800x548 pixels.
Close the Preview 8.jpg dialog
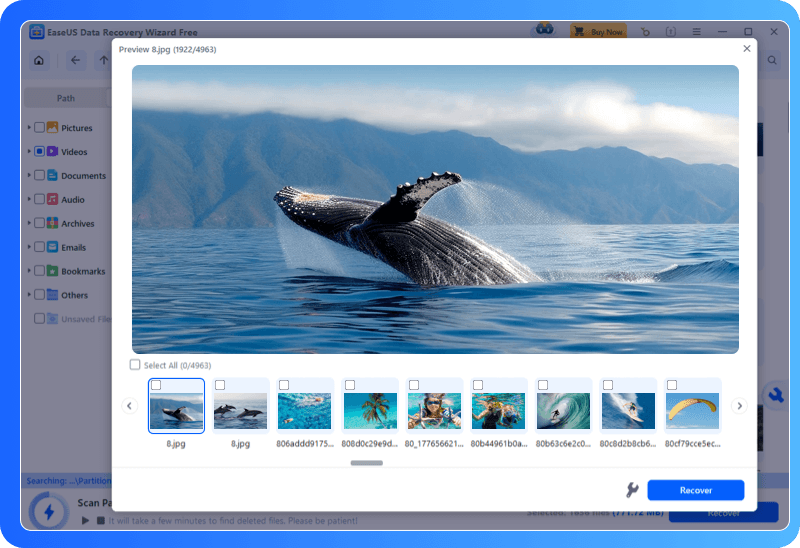[x=747, y=48]
